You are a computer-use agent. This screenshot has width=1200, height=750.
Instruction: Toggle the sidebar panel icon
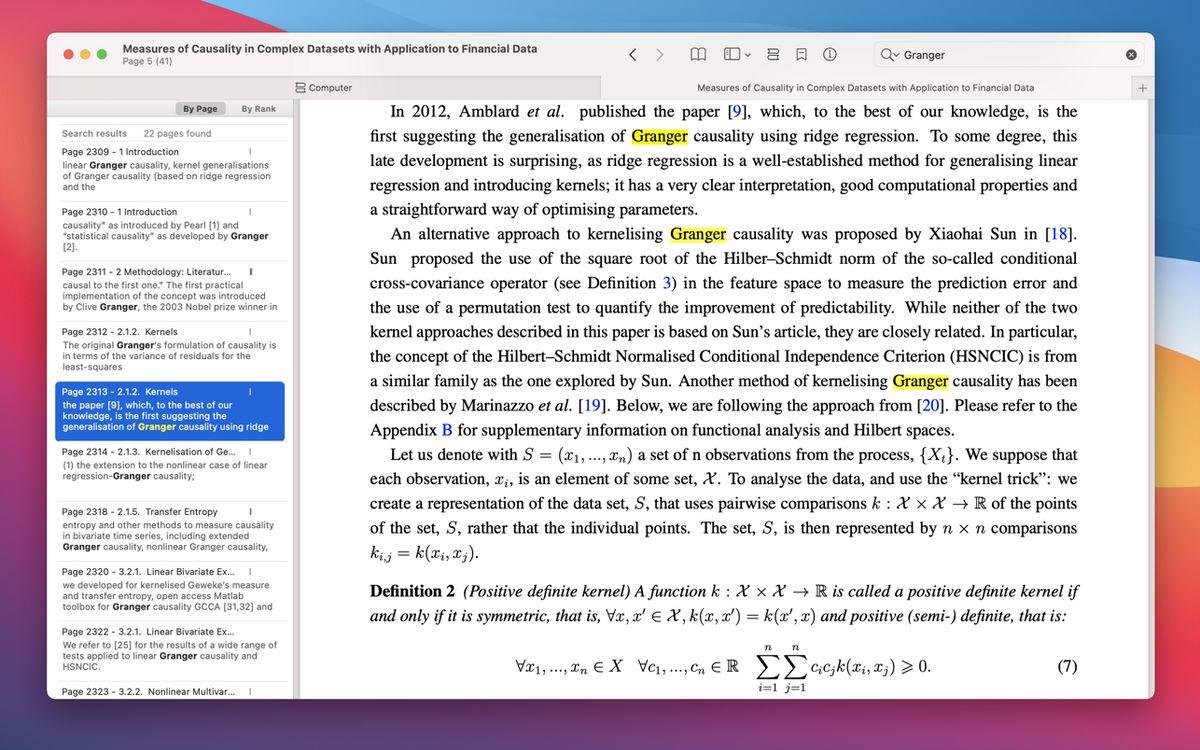[x=732, y=55]
